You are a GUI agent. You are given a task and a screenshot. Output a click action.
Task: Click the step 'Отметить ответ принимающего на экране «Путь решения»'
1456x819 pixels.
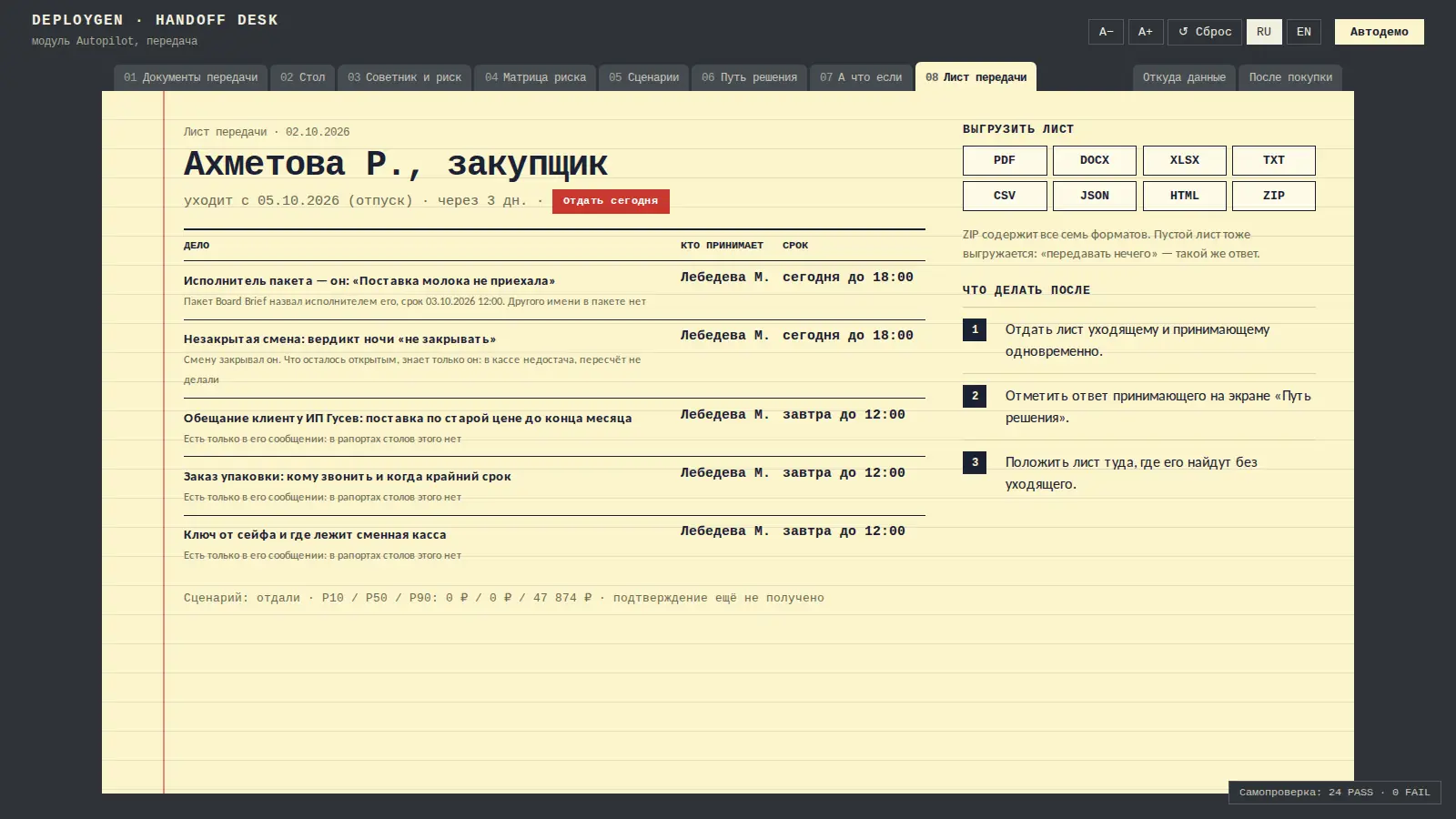coord(1139,407)
